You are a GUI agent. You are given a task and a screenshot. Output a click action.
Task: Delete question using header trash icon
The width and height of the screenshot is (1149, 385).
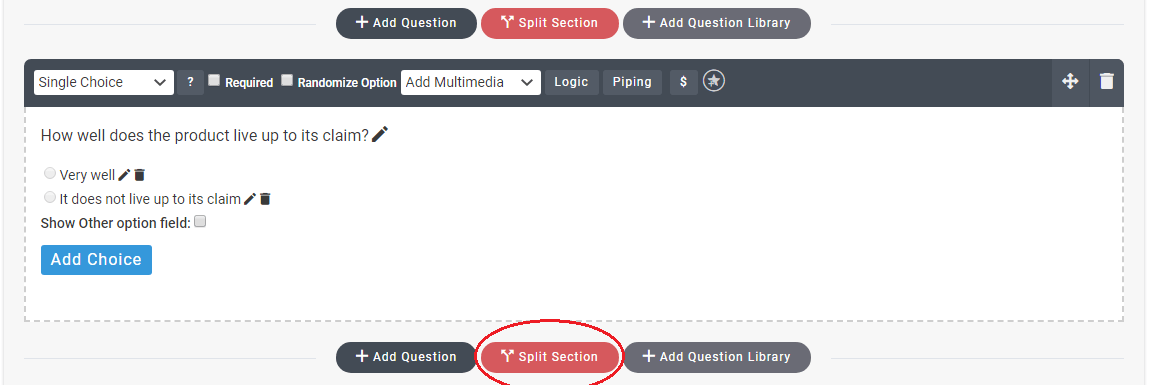[1106, 81]
